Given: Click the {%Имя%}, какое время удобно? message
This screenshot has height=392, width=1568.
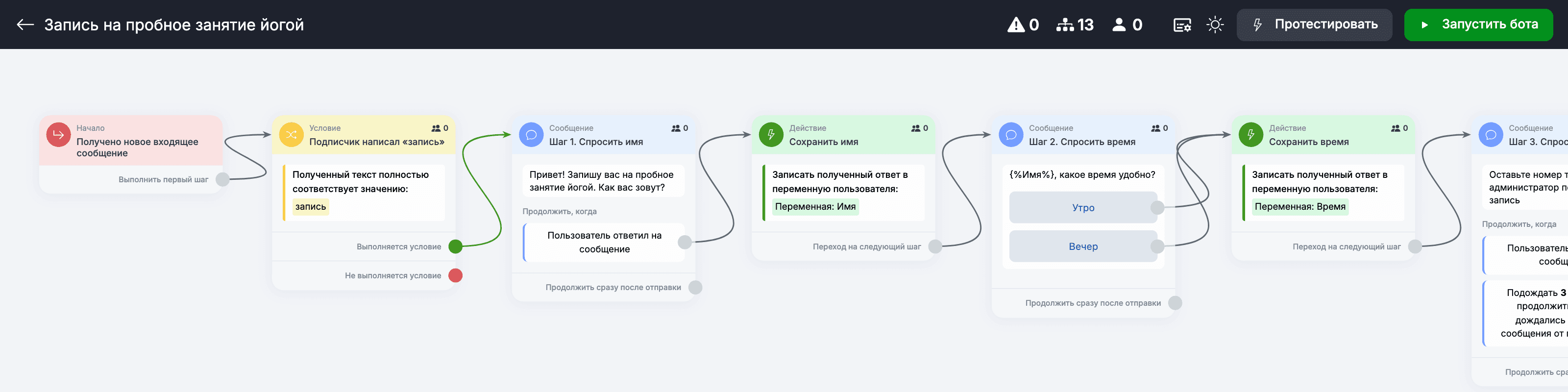Looking at the screenshot, I should (x=1081, y=175).
